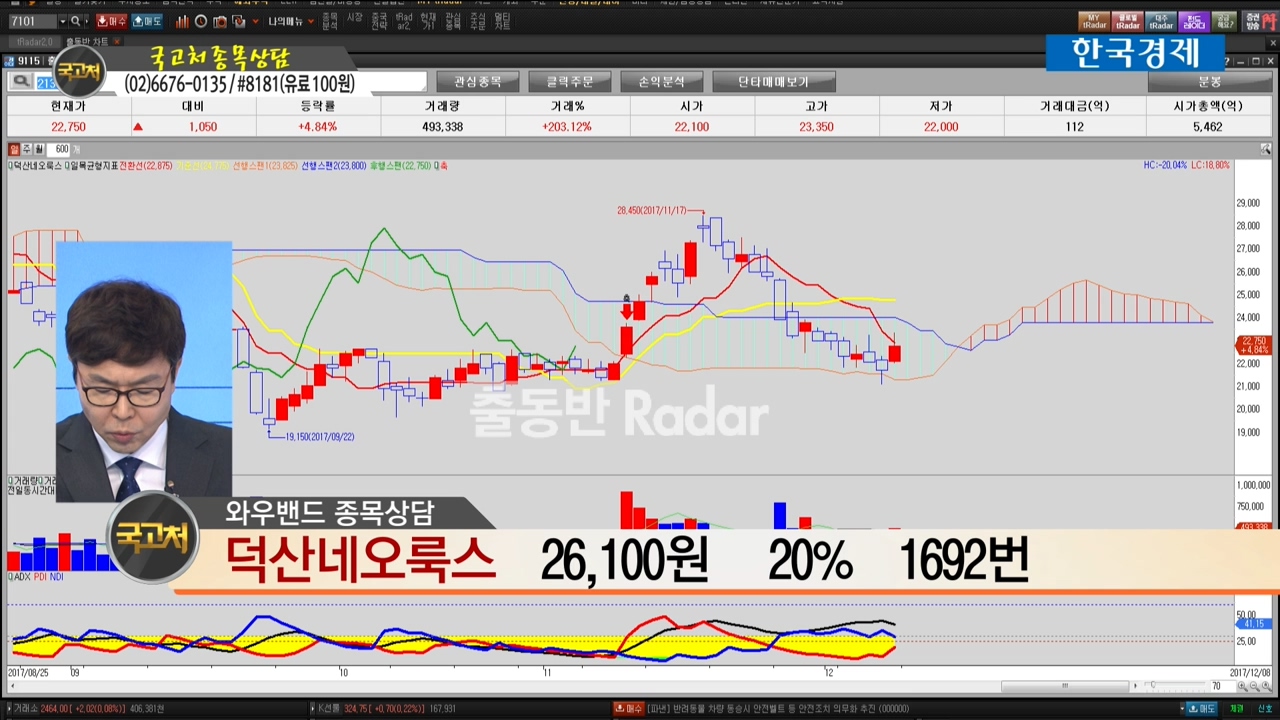
Task: Select the 일 daily period toggle
Action: click(x=14, y=149)
